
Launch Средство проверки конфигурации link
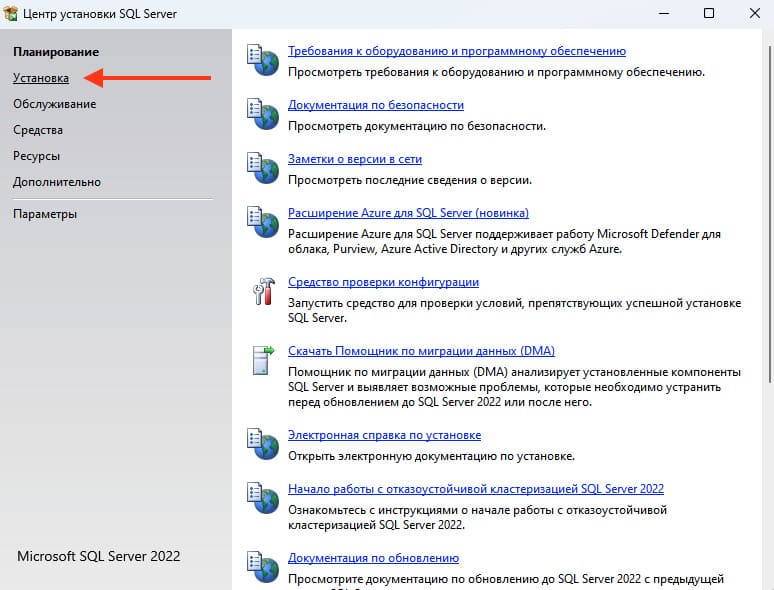[384, 282]
